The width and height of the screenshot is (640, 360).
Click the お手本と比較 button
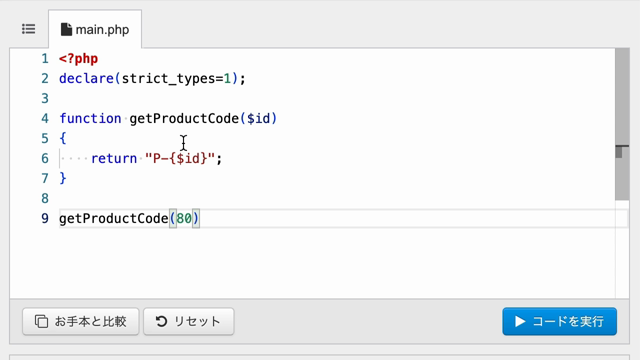pos(81,322)
